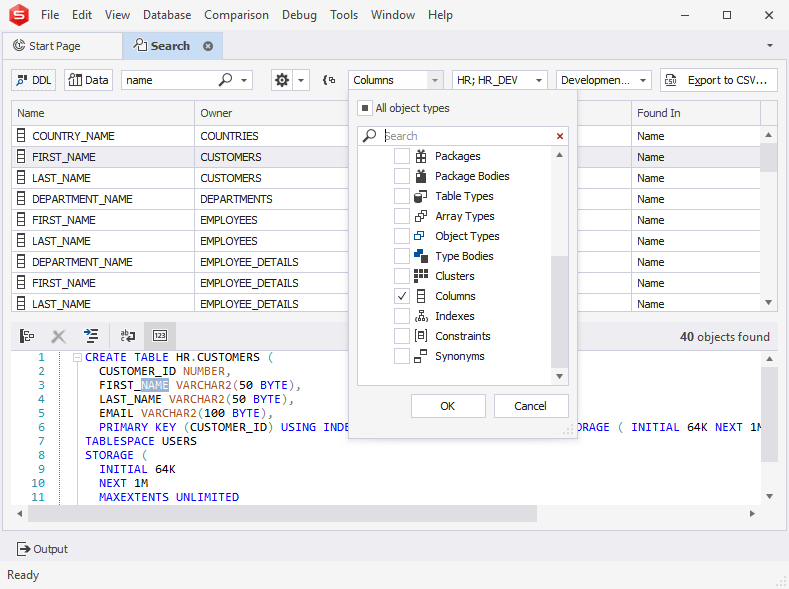The height and width of the screenshot is (589, 789).
Task: Open the File menu
Action: 50,15
